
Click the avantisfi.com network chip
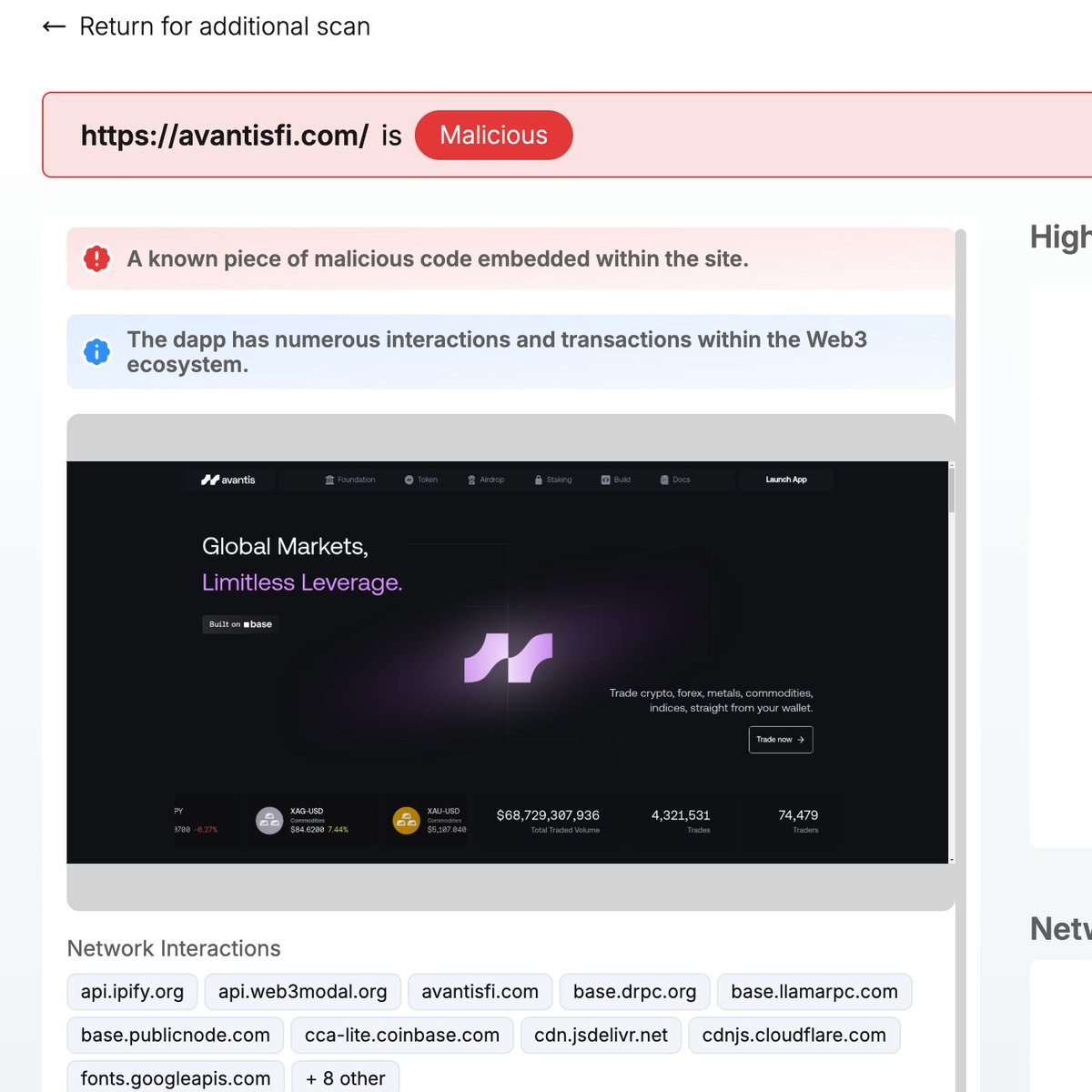click(480, 992)
